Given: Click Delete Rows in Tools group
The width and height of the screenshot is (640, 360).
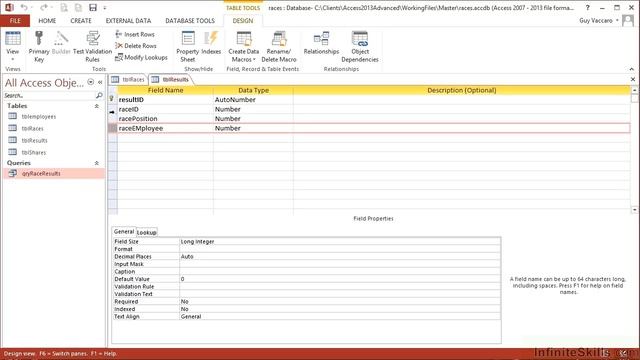Looking at the screenshot, I should pos(136,46).
